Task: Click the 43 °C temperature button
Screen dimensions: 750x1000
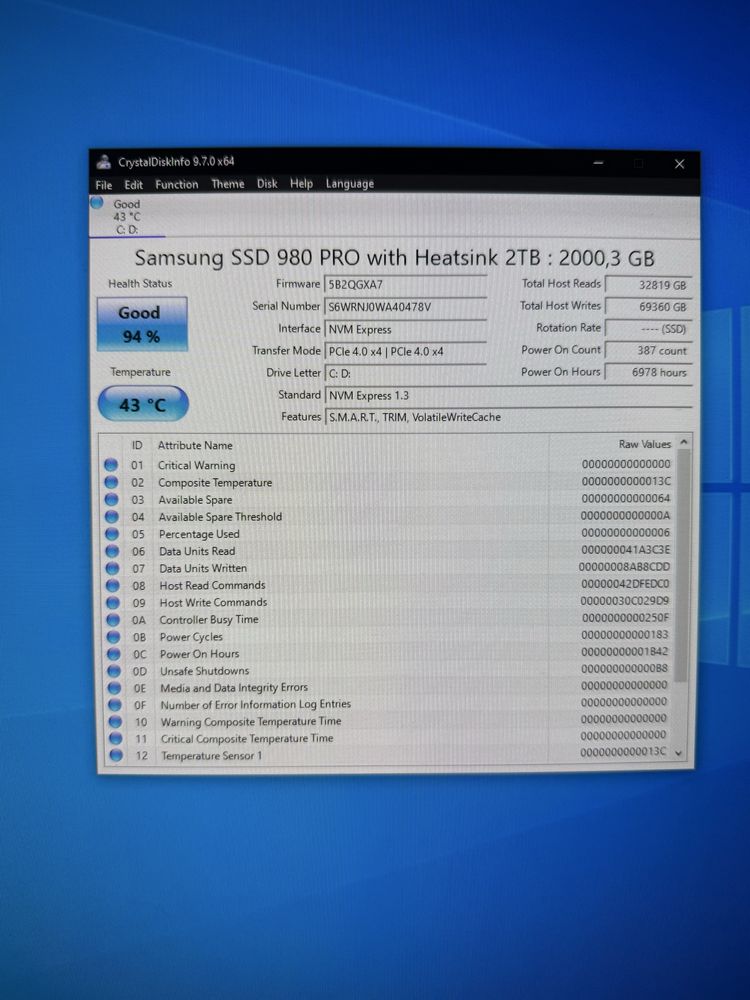Action: pyautogui.click(x=143, y=404)
